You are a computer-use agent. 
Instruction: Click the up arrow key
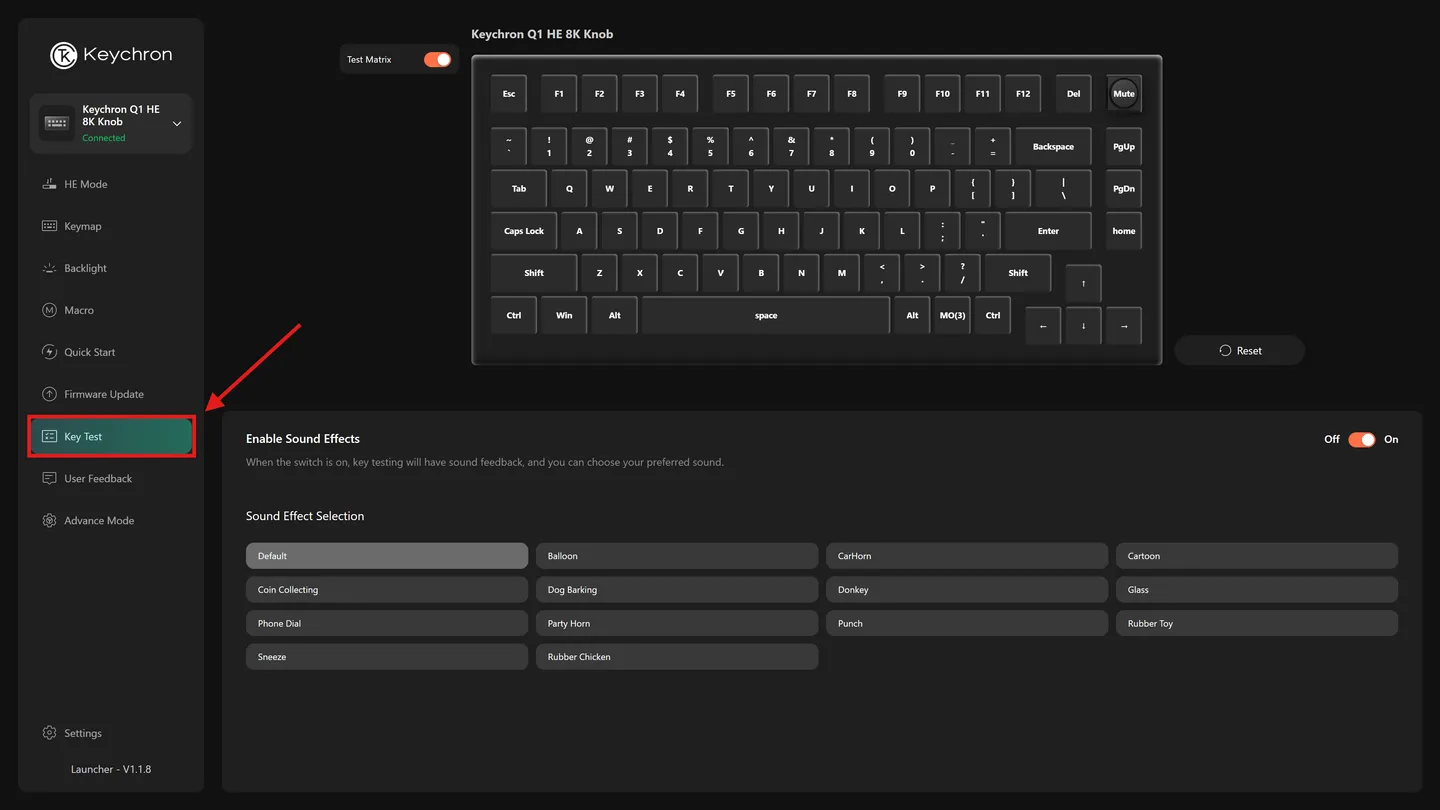[x=1083, y=283]
